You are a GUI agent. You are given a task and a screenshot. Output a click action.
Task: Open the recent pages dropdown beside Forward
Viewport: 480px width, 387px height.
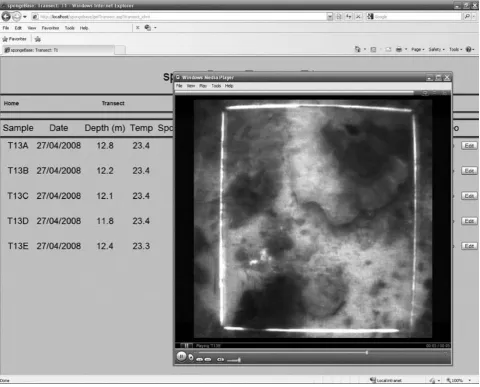(25, 17)
